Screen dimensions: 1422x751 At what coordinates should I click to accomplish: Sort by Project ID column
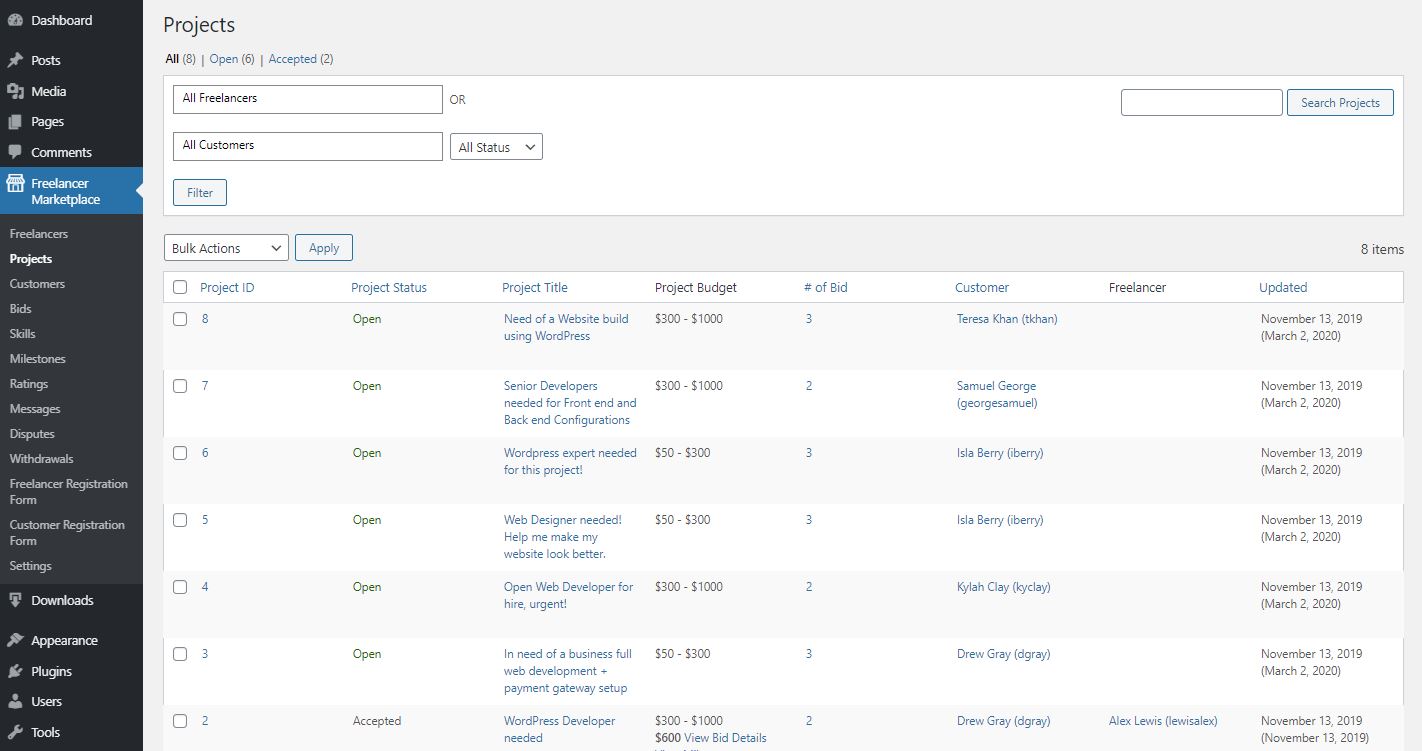pos(227,287)
